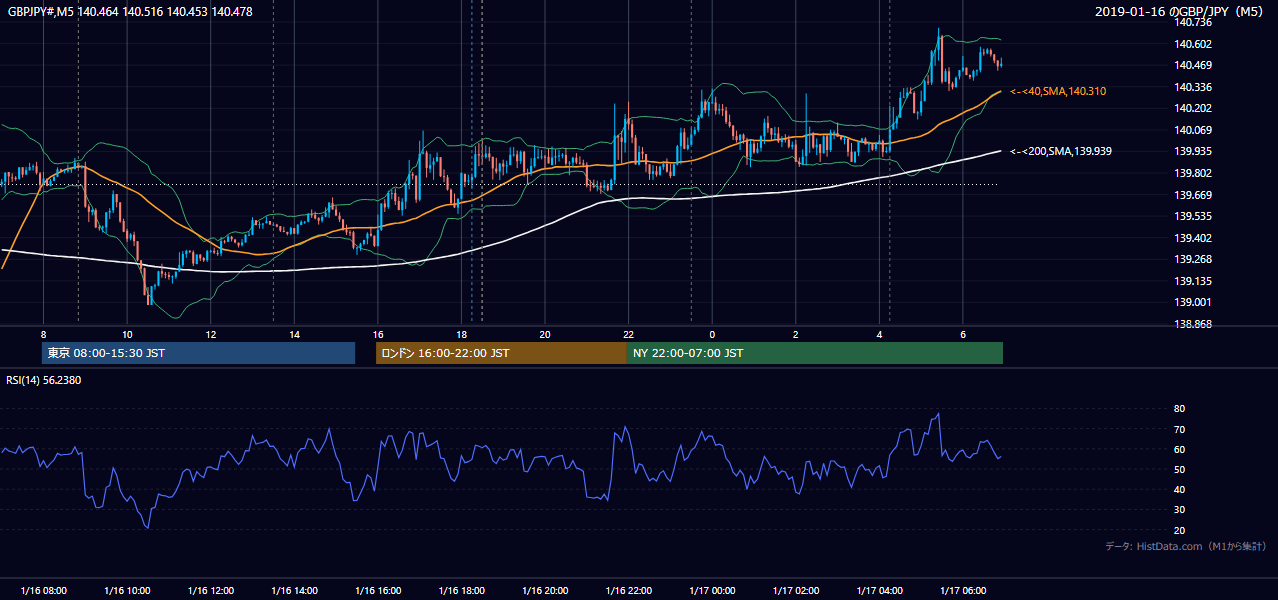Click the RSI scale level 80

[x=1179, y=409]
